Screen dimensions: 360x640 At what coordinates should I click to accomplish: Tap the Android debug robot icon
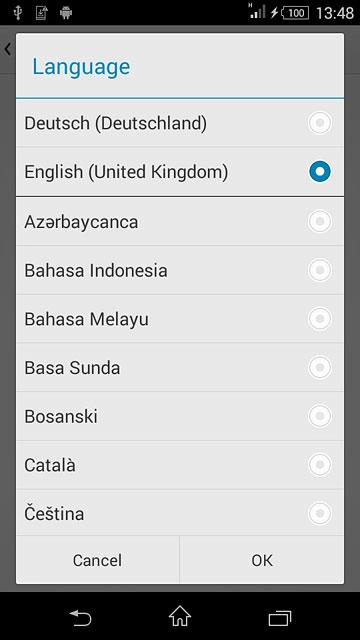pos(66,13)
